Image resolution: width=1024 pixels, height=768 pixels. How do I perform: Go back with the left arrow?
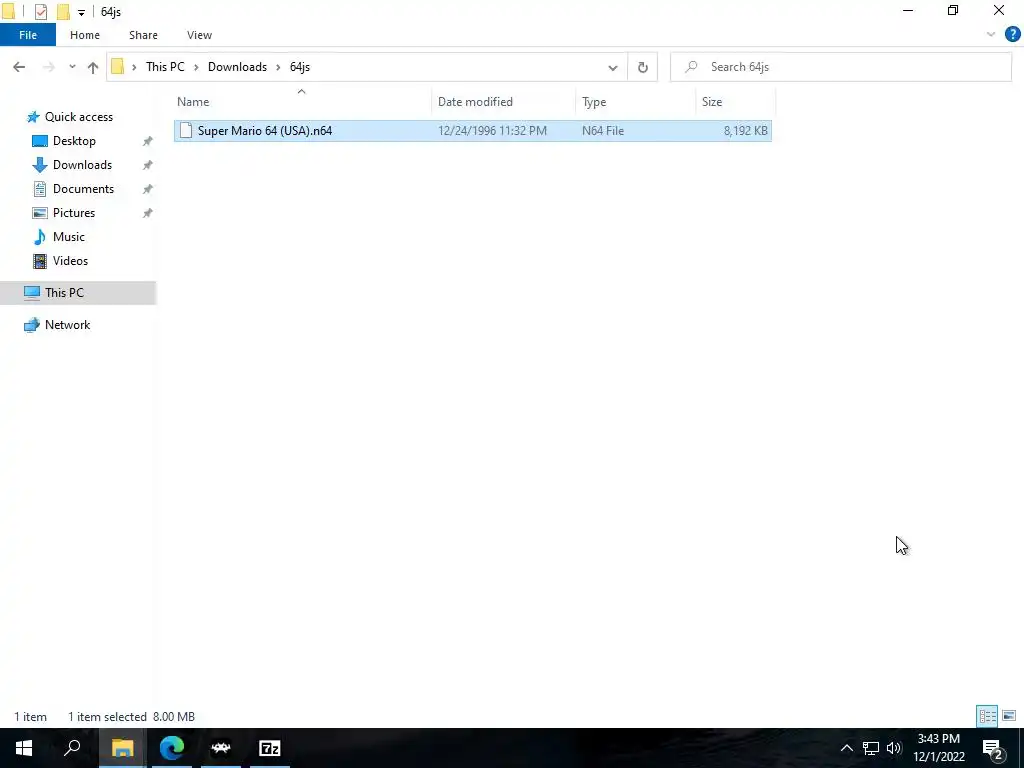[x=19, y=67]
